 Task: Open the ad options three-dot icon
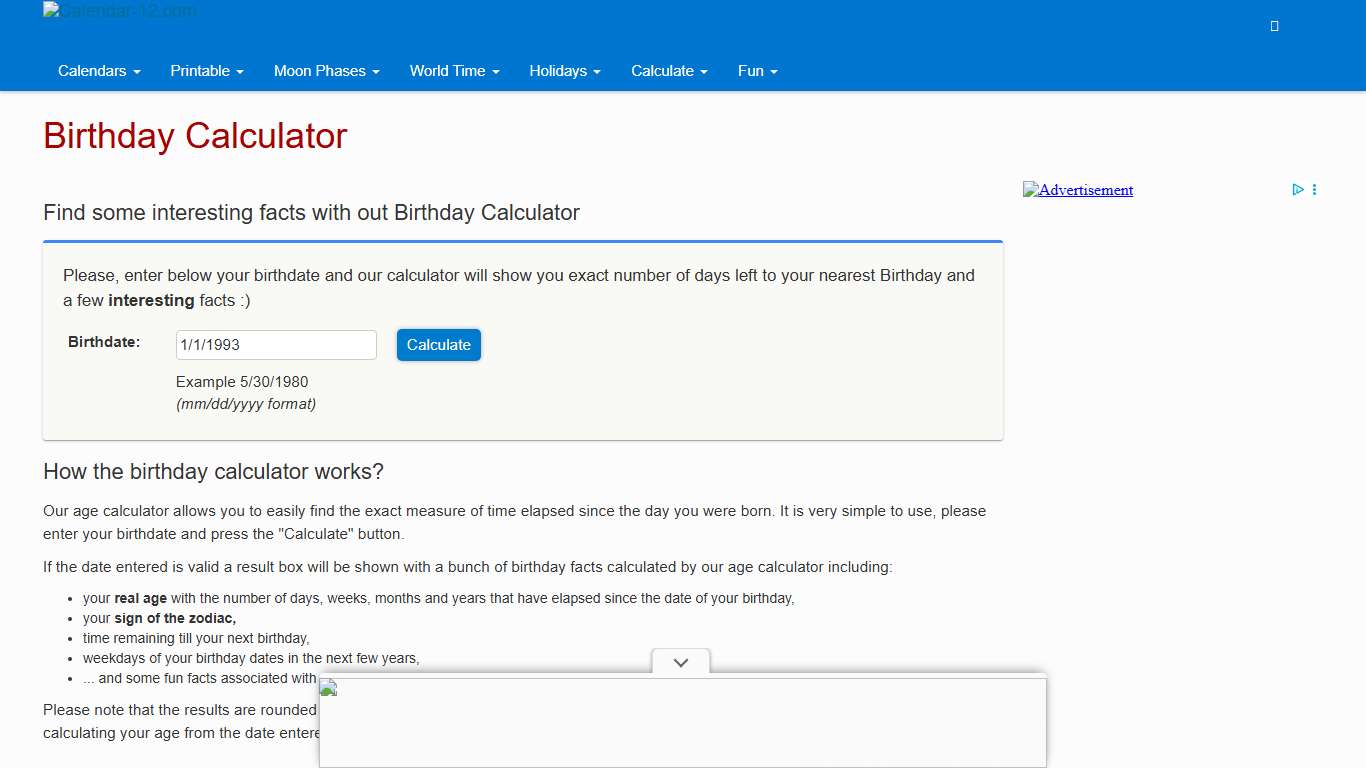[1314, 189]
